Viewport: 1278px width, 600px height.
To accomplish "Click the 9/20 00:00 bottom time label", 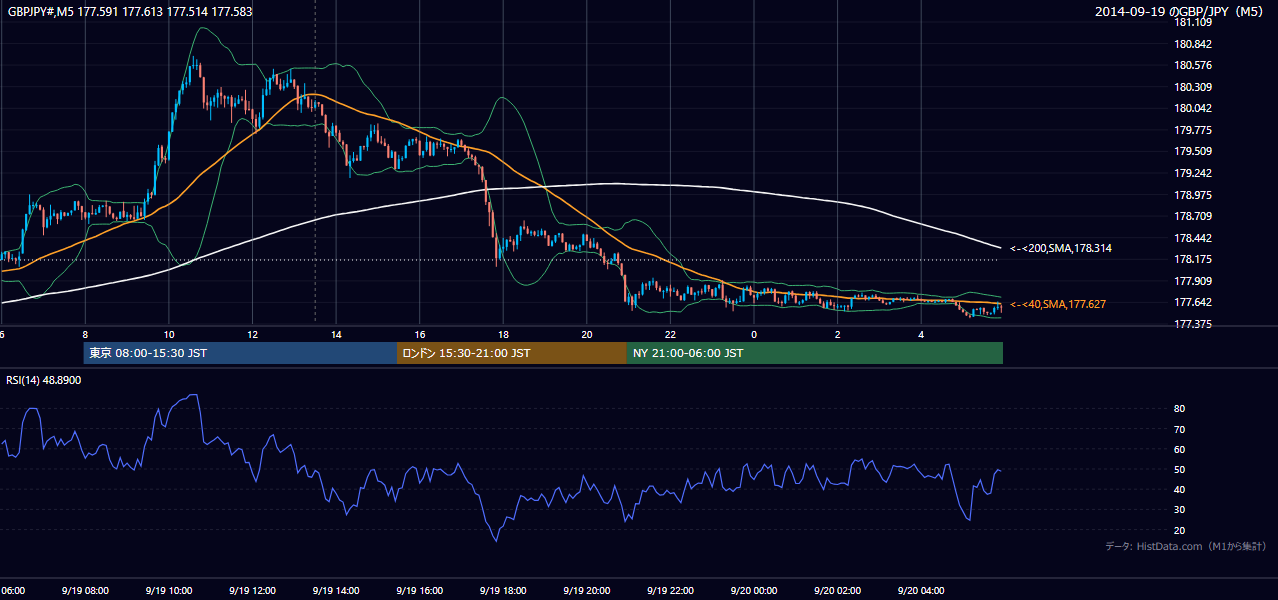I will [x=753, y=591].
